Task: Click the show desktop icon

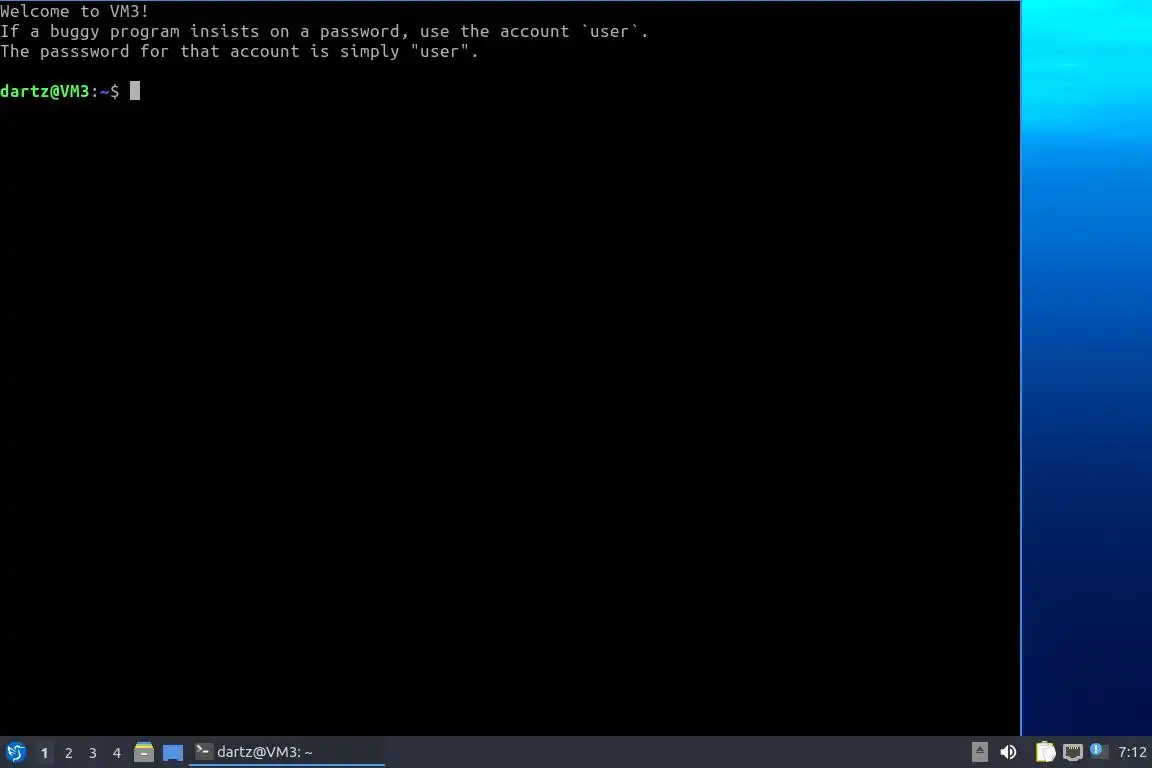Action: [173, 753]
